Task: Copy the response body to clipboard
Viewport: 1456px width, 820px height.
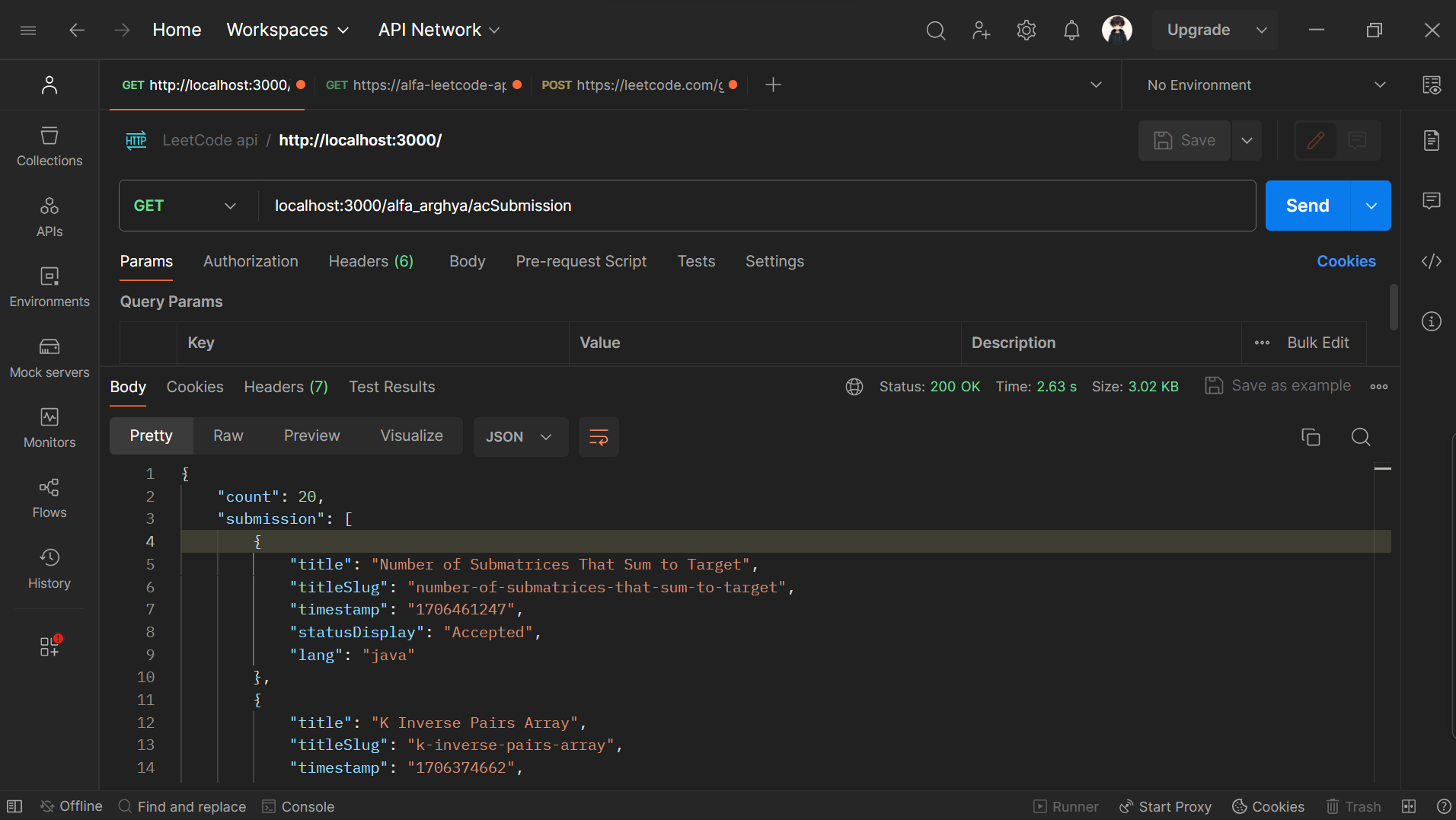Action: (x=1310, y=437)
